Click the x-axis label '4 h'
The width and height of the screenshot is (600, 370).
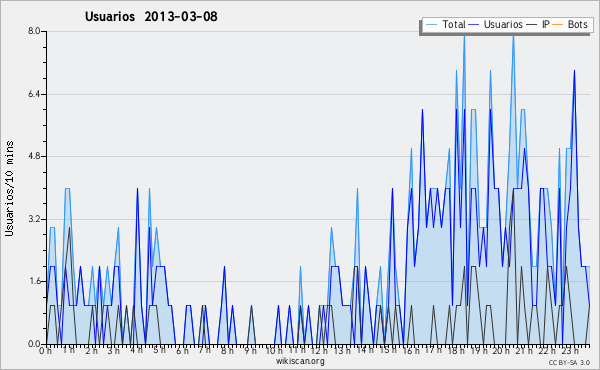point(136,350)
